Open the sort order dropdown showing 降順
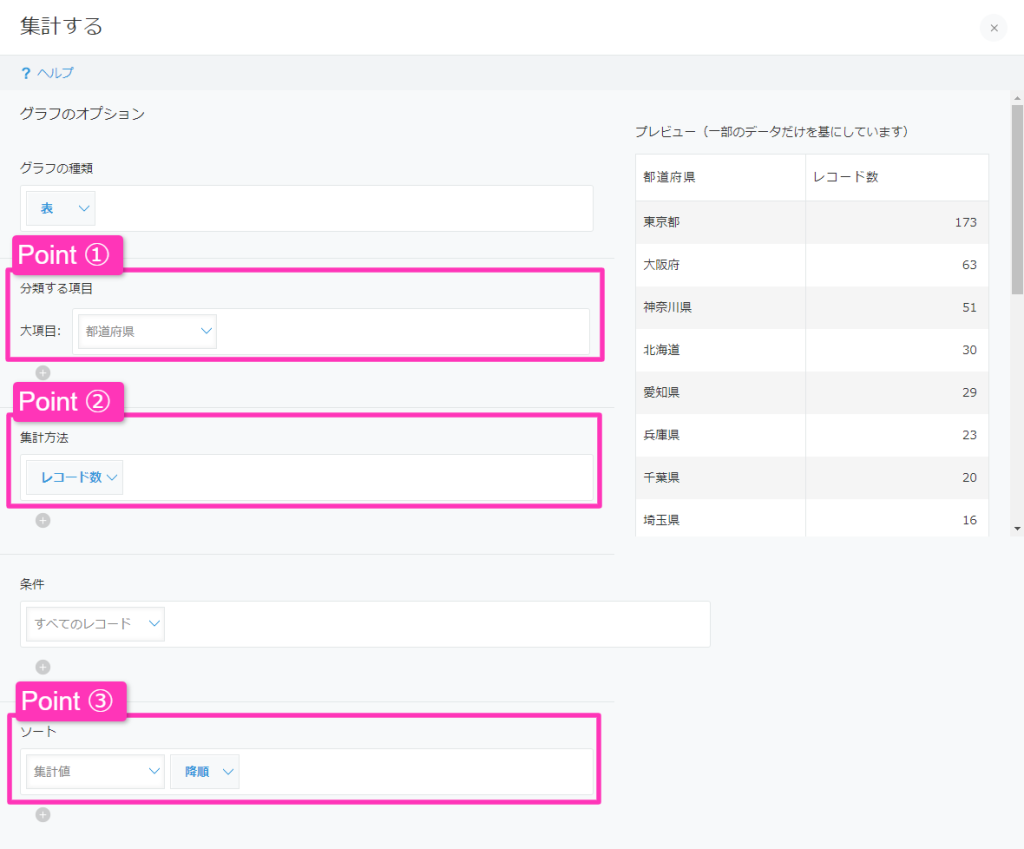 point(205,771)
